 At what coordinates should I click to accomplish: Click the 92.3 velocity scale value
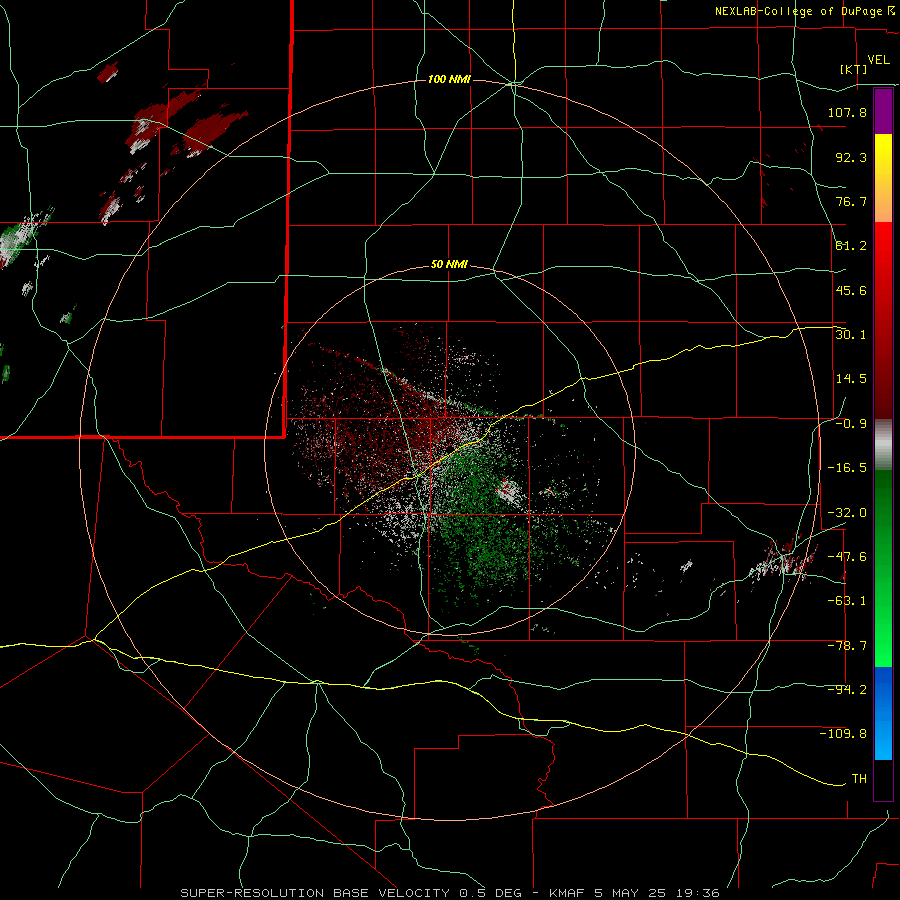pyautogui.click(x=851, y=157)
